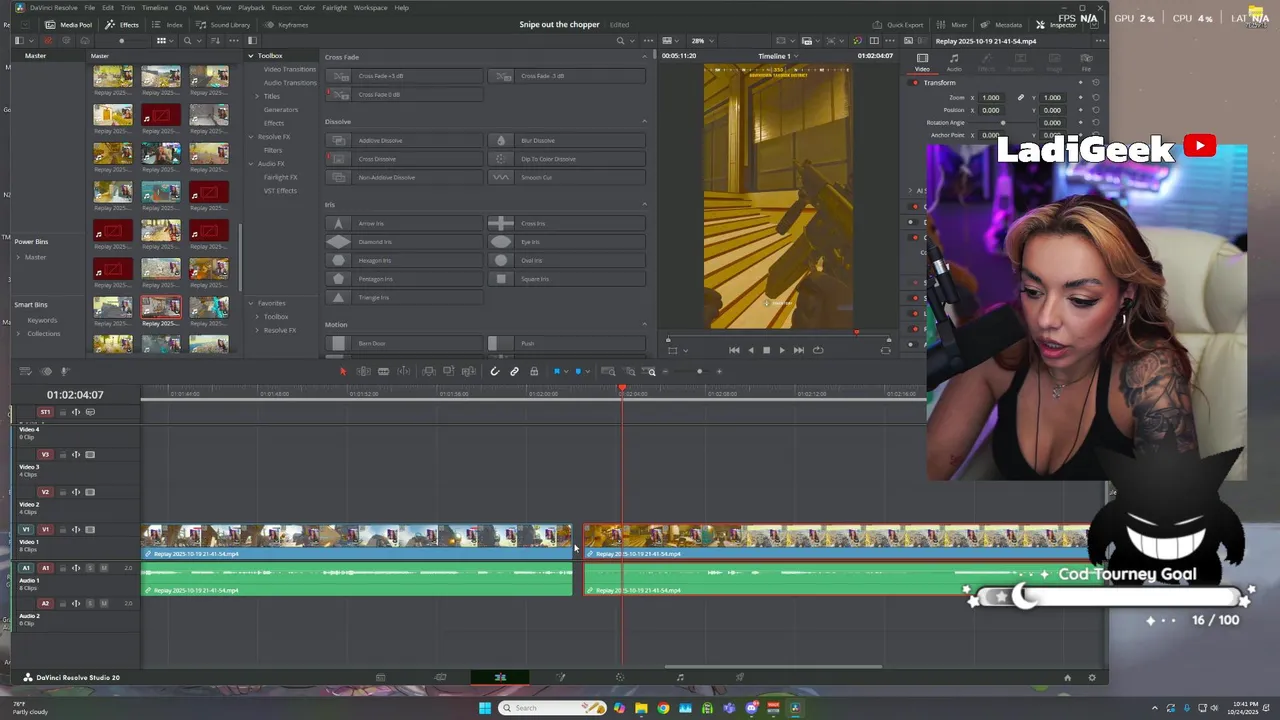Toggle timeline Snapping magnet icon
The height and width of the screenshot is (720, 1280).
click(494, 372)
